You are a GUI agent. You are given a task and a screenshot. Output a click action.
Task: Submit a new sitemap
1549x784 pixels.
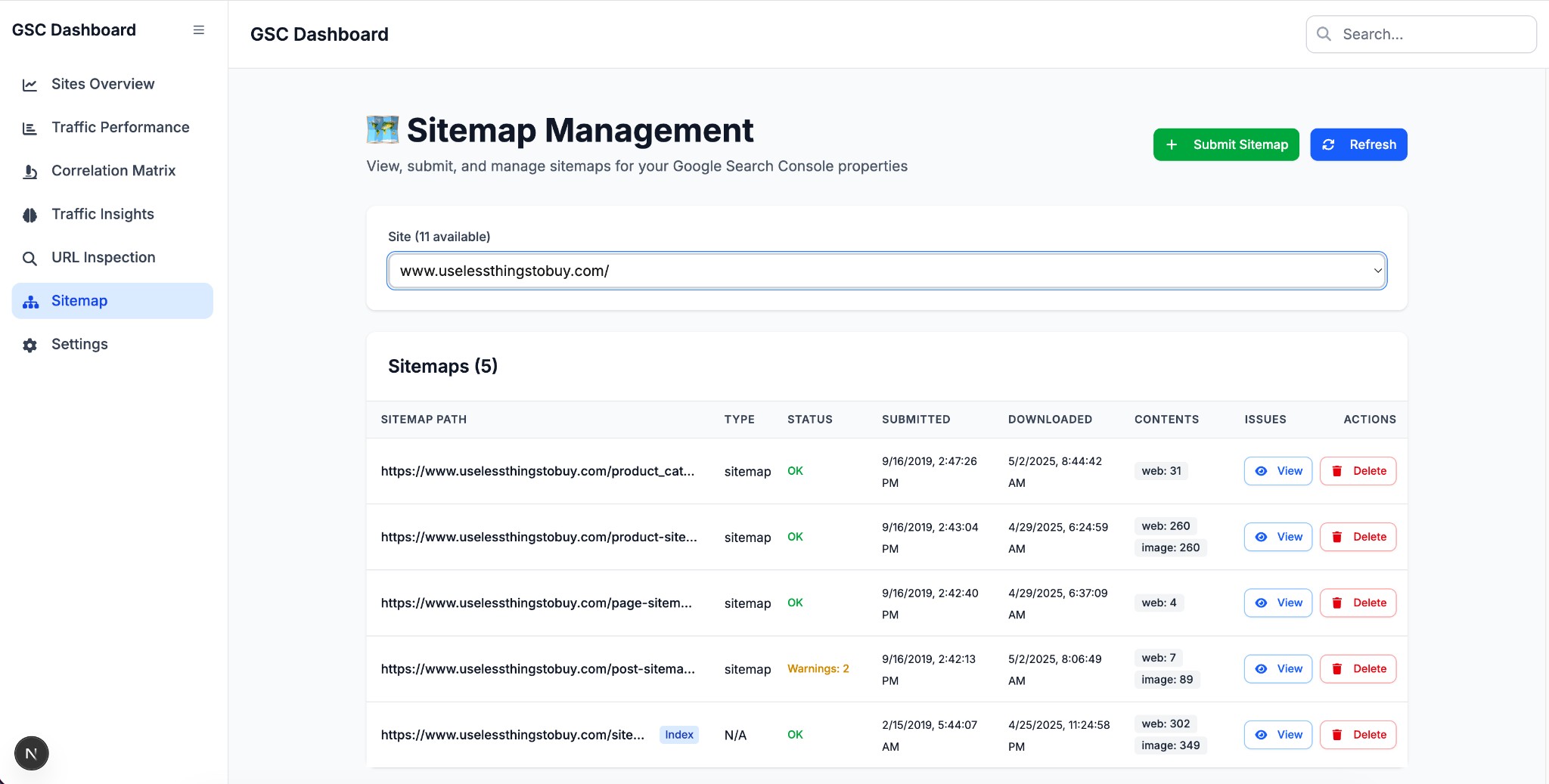(x=1226, y=144)
